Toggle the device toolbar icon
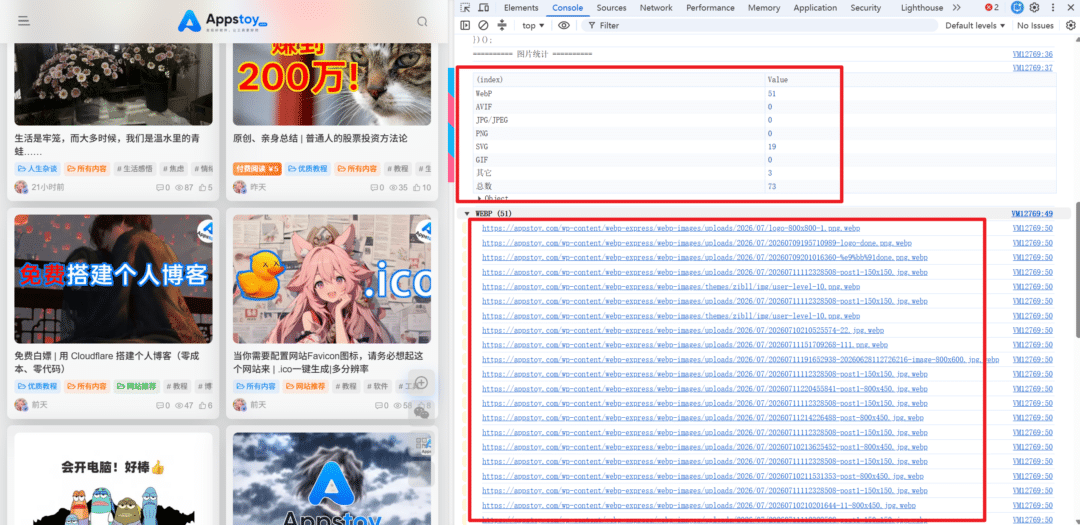1080x525 pixels. click(484, 8)
